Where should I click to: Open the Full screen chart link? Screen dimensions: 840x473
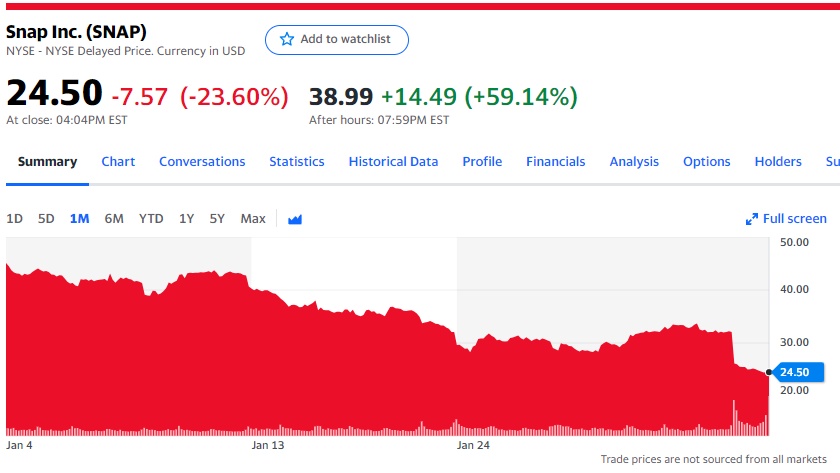[x=786, y=219]
